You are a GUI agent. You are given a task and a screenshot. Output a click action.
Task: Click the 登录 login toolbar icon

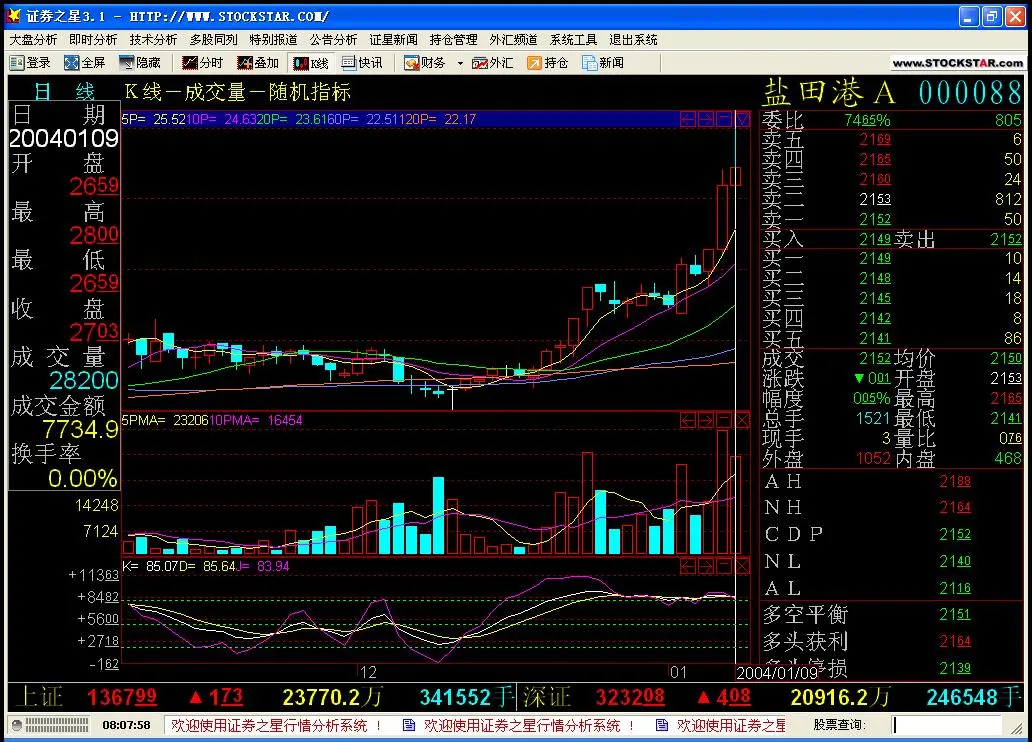30,63
